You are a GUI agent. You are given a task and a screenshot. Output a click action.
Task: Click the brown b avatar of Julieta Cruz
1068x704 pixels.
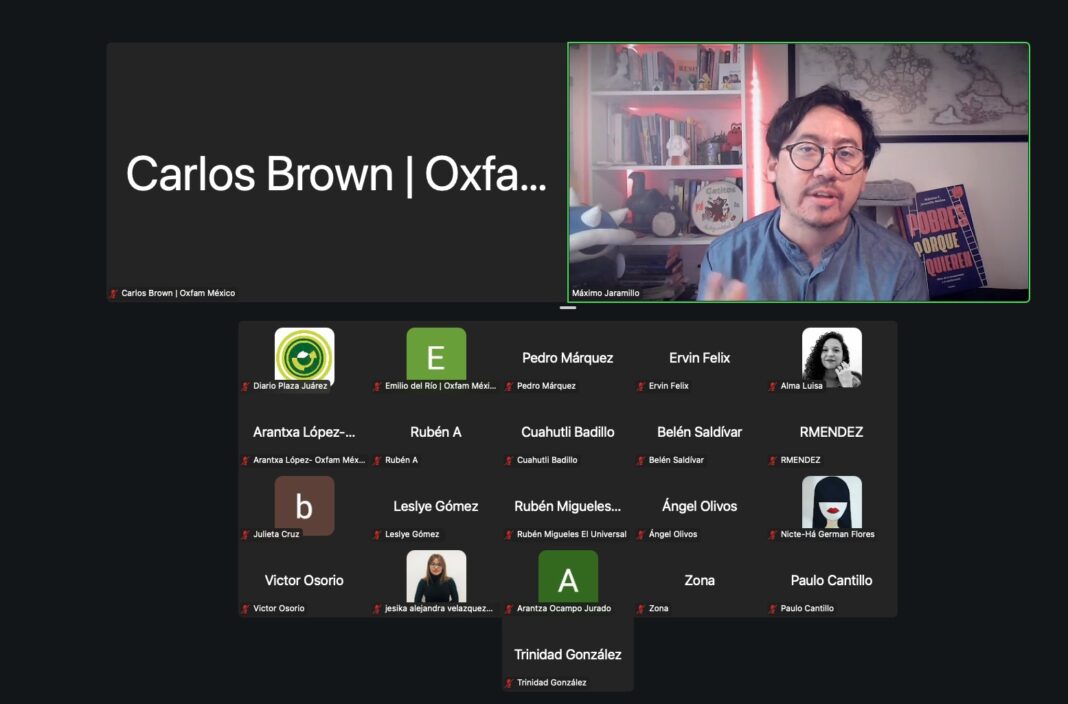click(x=304, y=505)
